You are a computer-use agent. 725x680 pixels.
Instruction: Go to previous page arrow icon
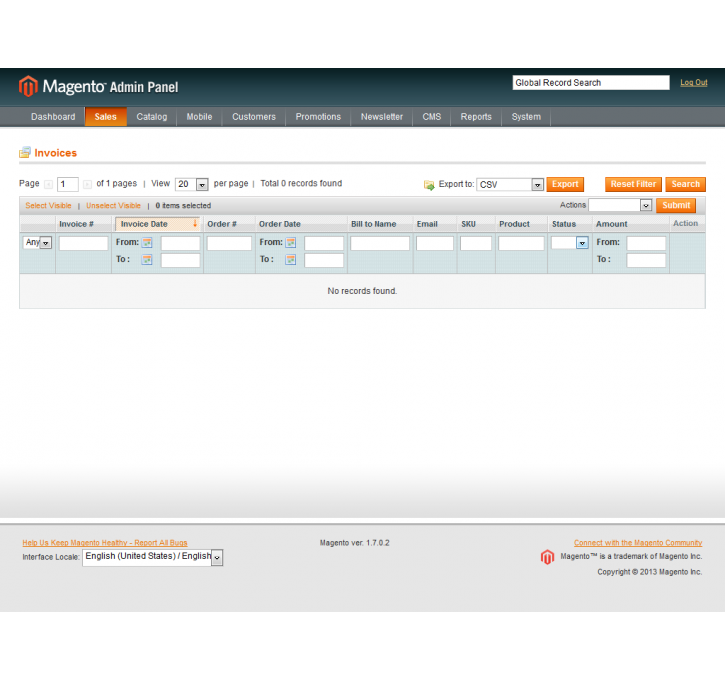click(x=48, y=184)
